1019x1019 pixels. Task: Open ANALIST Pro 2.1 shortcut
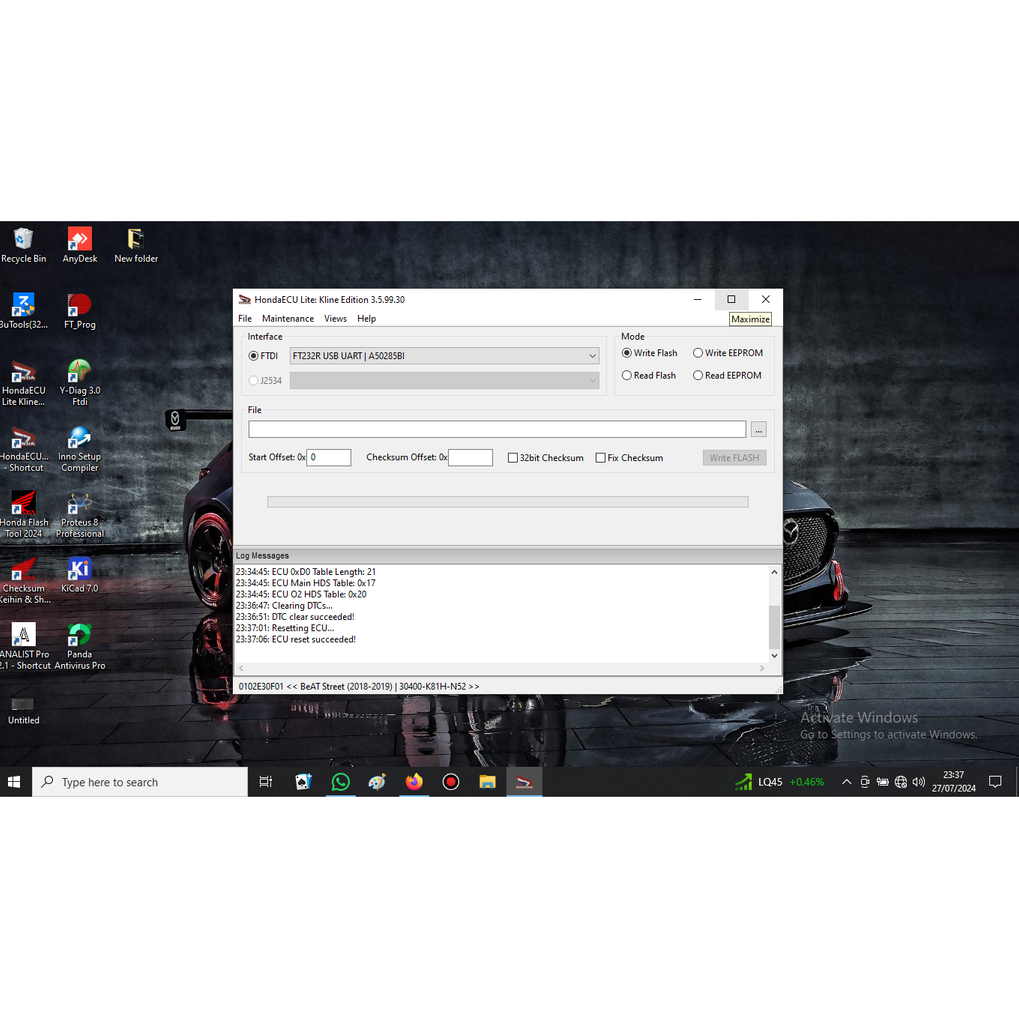click(x=23, y=647)
